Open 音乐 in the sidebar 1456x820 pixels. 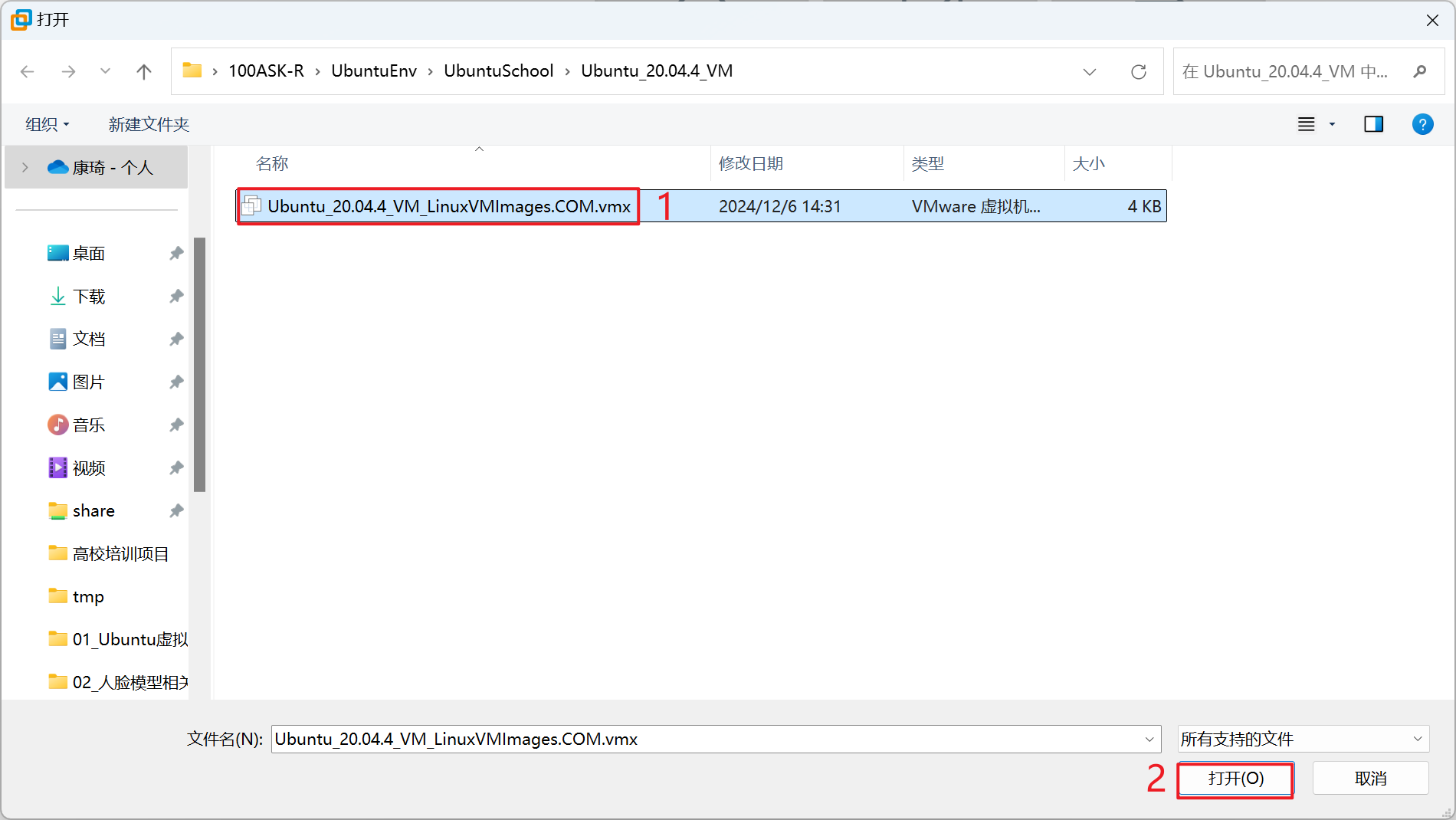pos(89,425)
